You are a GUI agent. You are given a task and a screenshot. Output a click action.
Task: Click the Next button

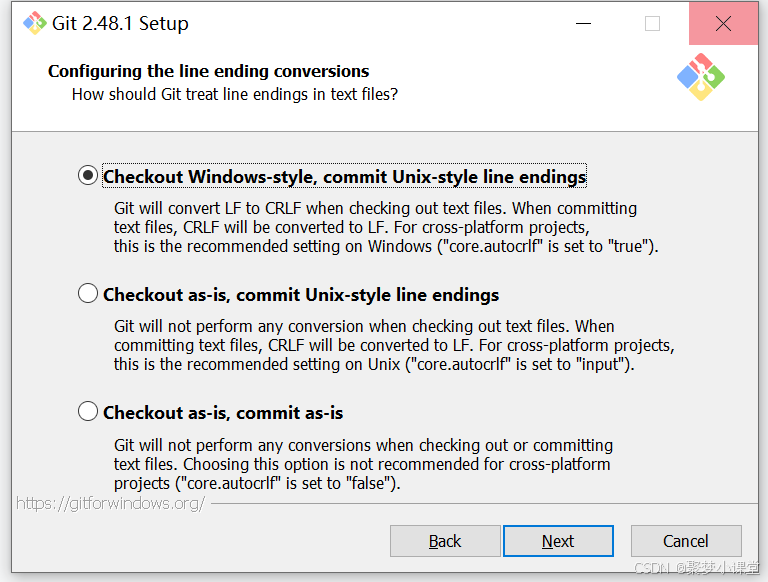558,541
